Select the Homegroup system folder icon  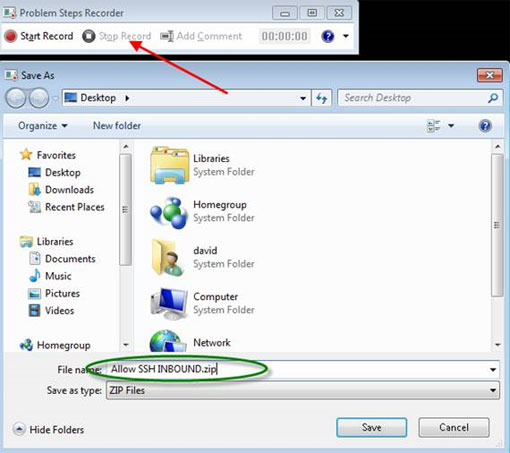169,212
